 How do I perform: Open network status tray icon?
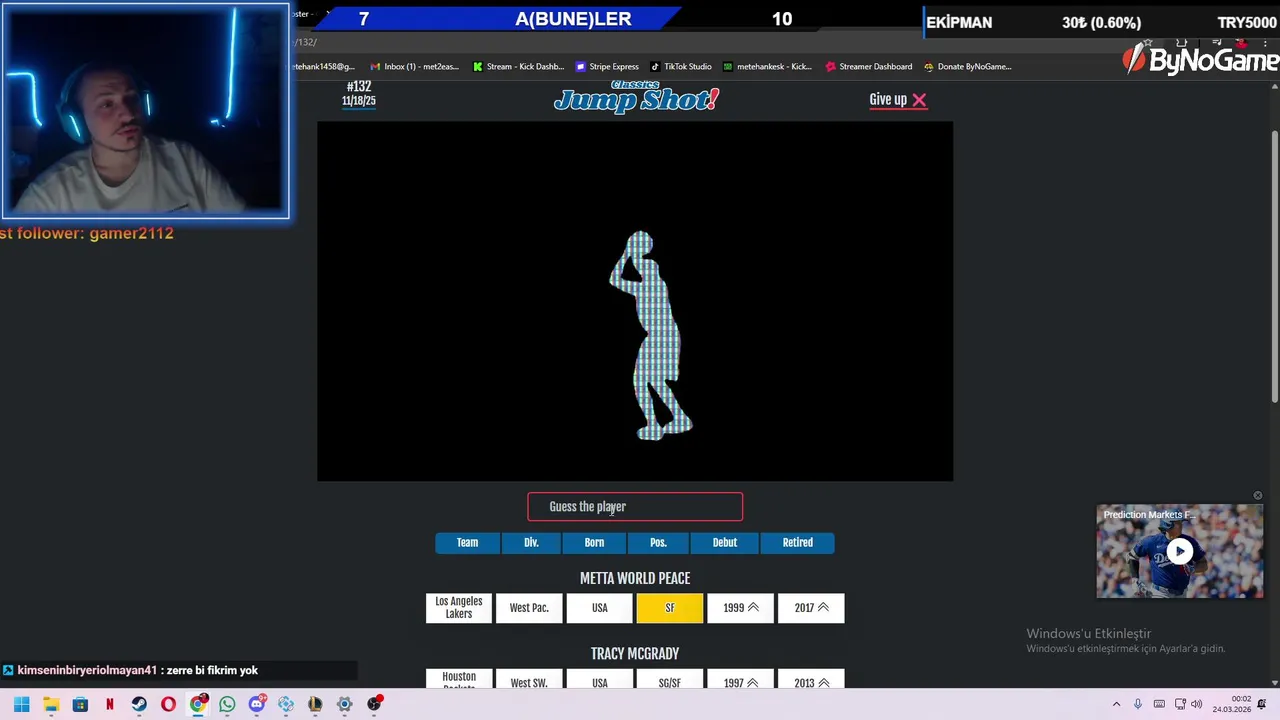[1180, 704]
